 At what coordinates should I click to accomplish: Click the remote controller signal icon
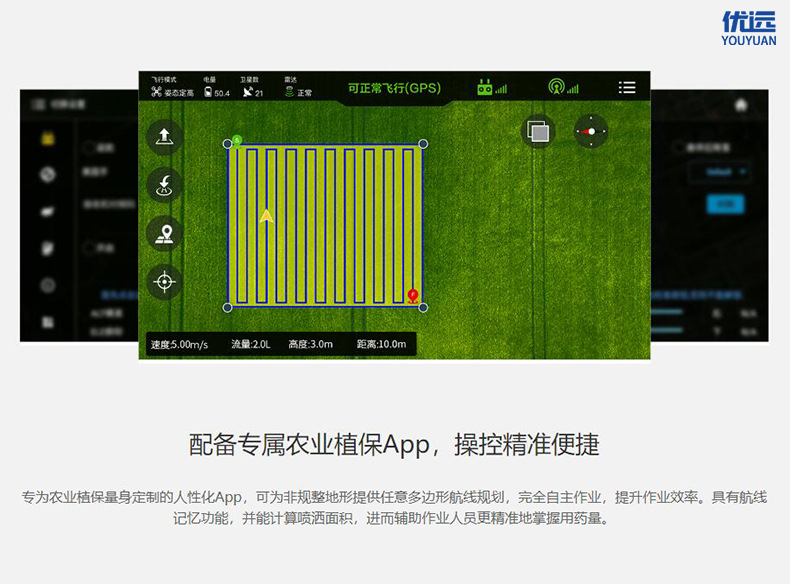[x=491, y=88]
